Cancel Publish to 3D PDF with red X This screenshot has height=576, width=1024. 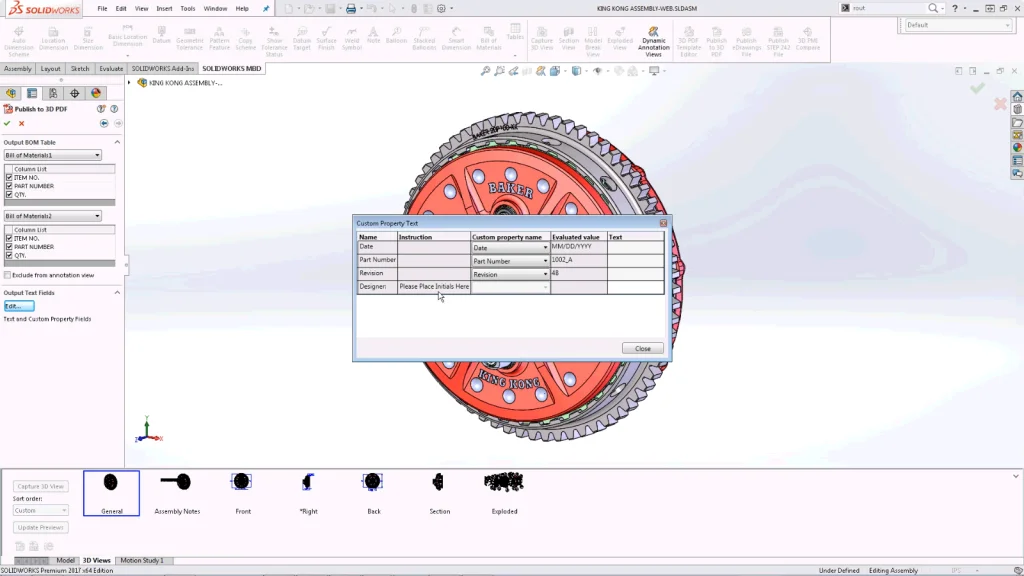pyautogui.click(x=21, y=123)
